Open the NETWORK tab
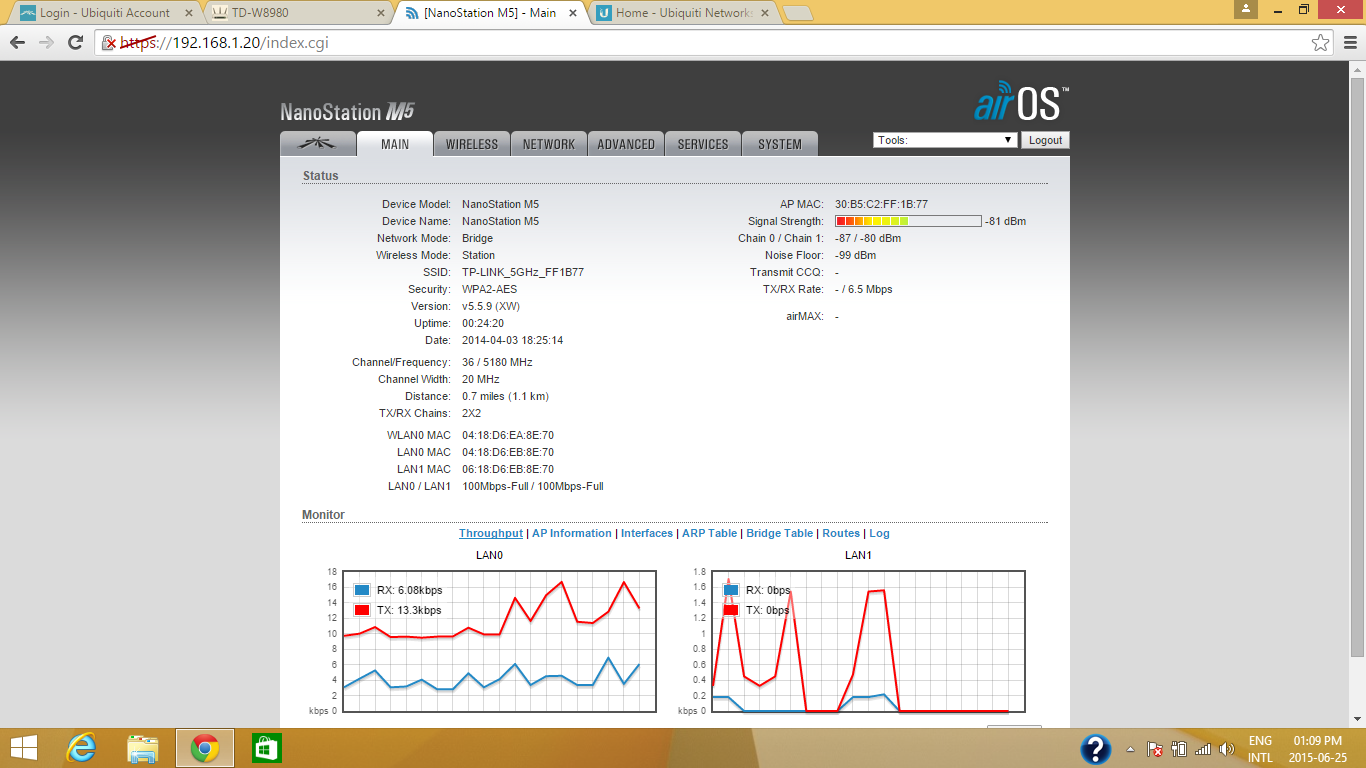1366x768 pixels. tap(549, 144)
